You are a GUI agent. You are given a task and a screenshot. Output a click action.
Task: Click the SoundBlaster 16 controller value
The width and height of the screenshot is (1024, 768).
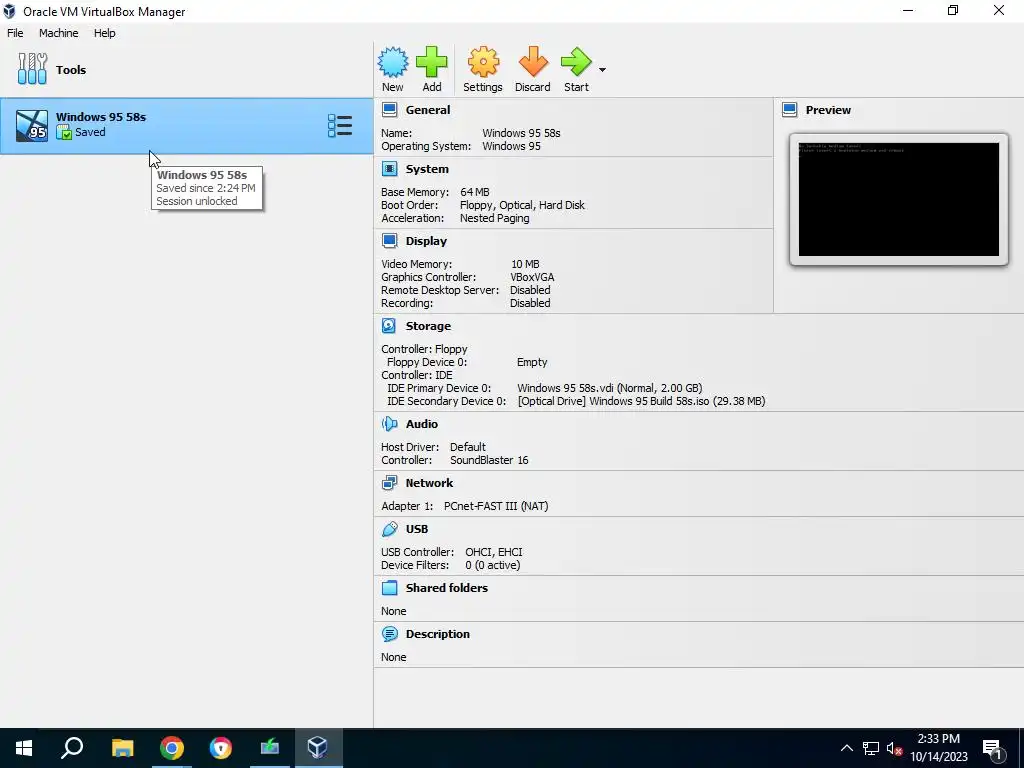489,460
